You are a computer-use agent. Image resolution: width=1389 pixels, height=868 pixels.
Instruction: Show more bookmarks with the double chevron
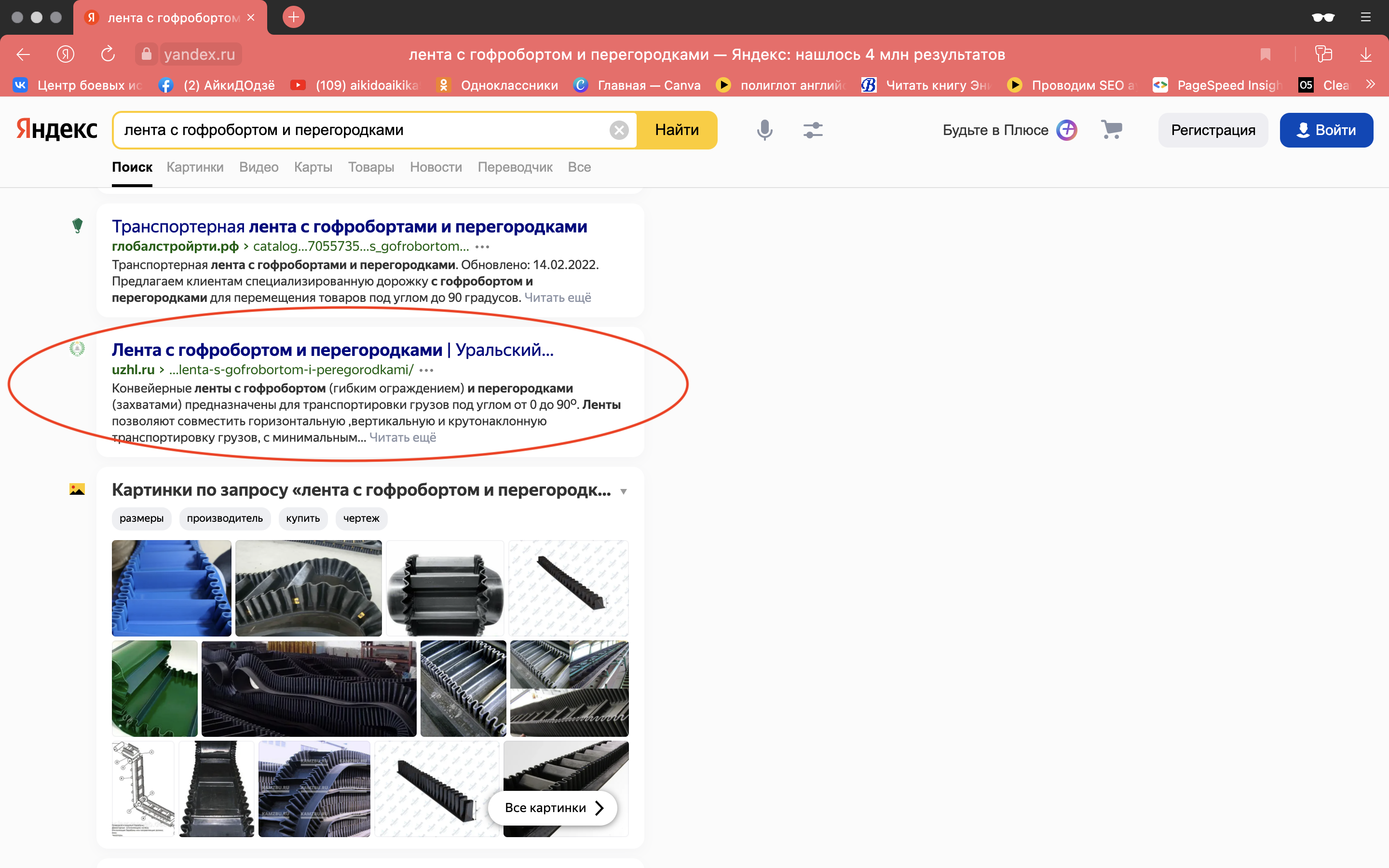[1371, 85]
